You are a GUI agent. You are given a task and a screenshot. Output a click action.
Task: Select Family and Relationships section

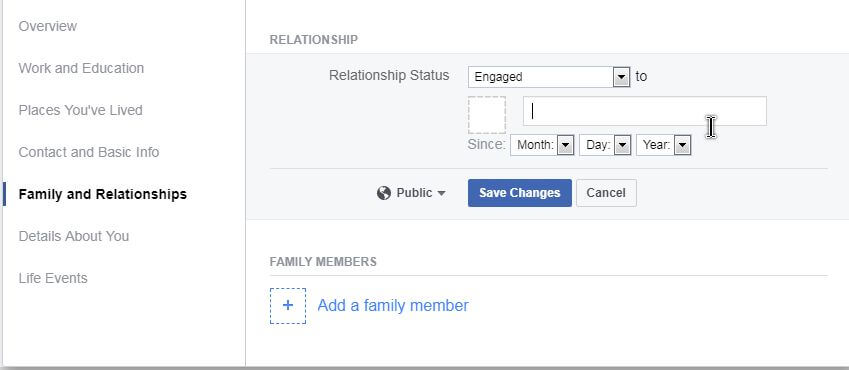(102, 194)
